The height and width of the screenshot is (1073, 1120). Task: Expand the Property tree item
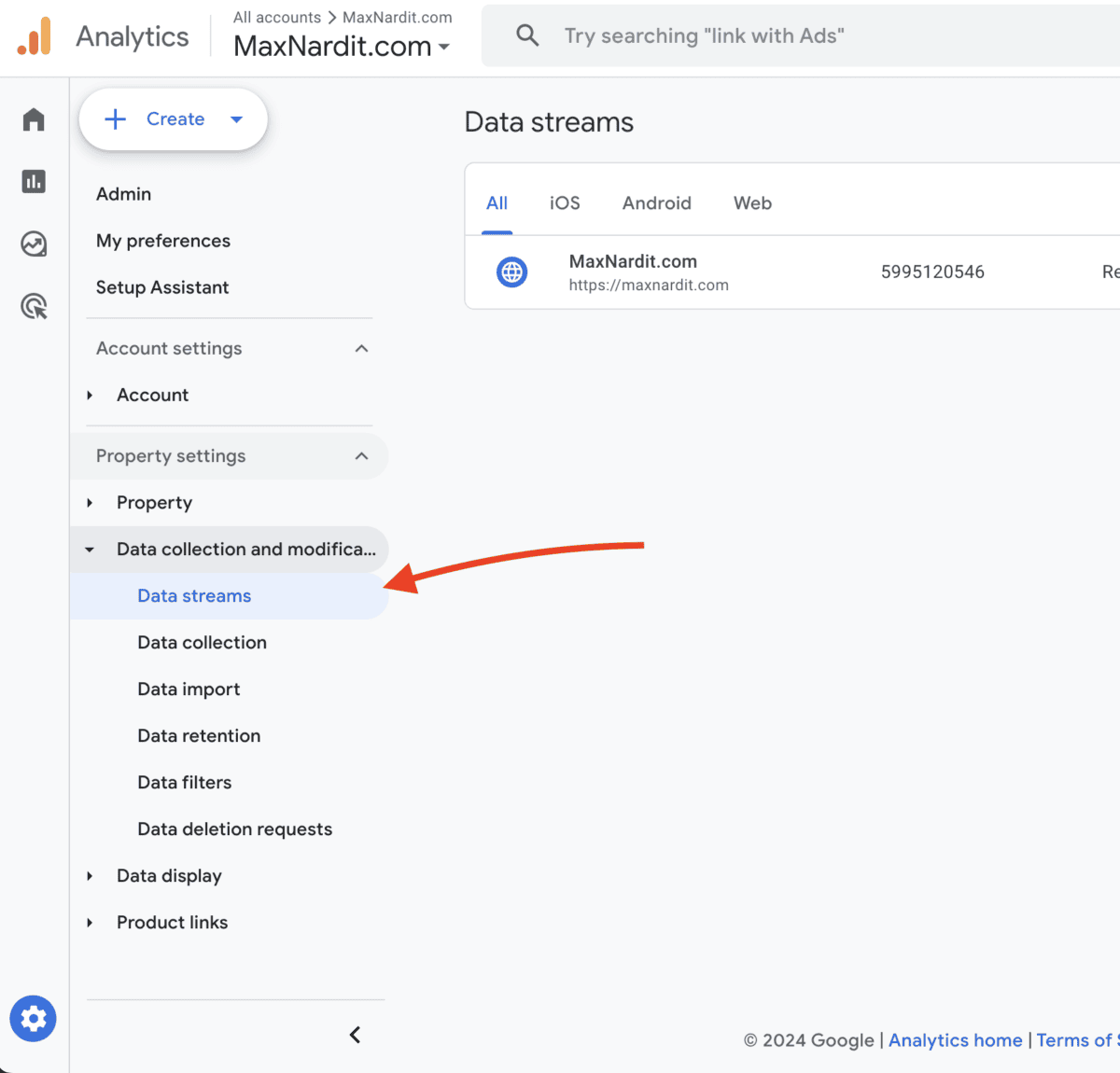point(90,503)
